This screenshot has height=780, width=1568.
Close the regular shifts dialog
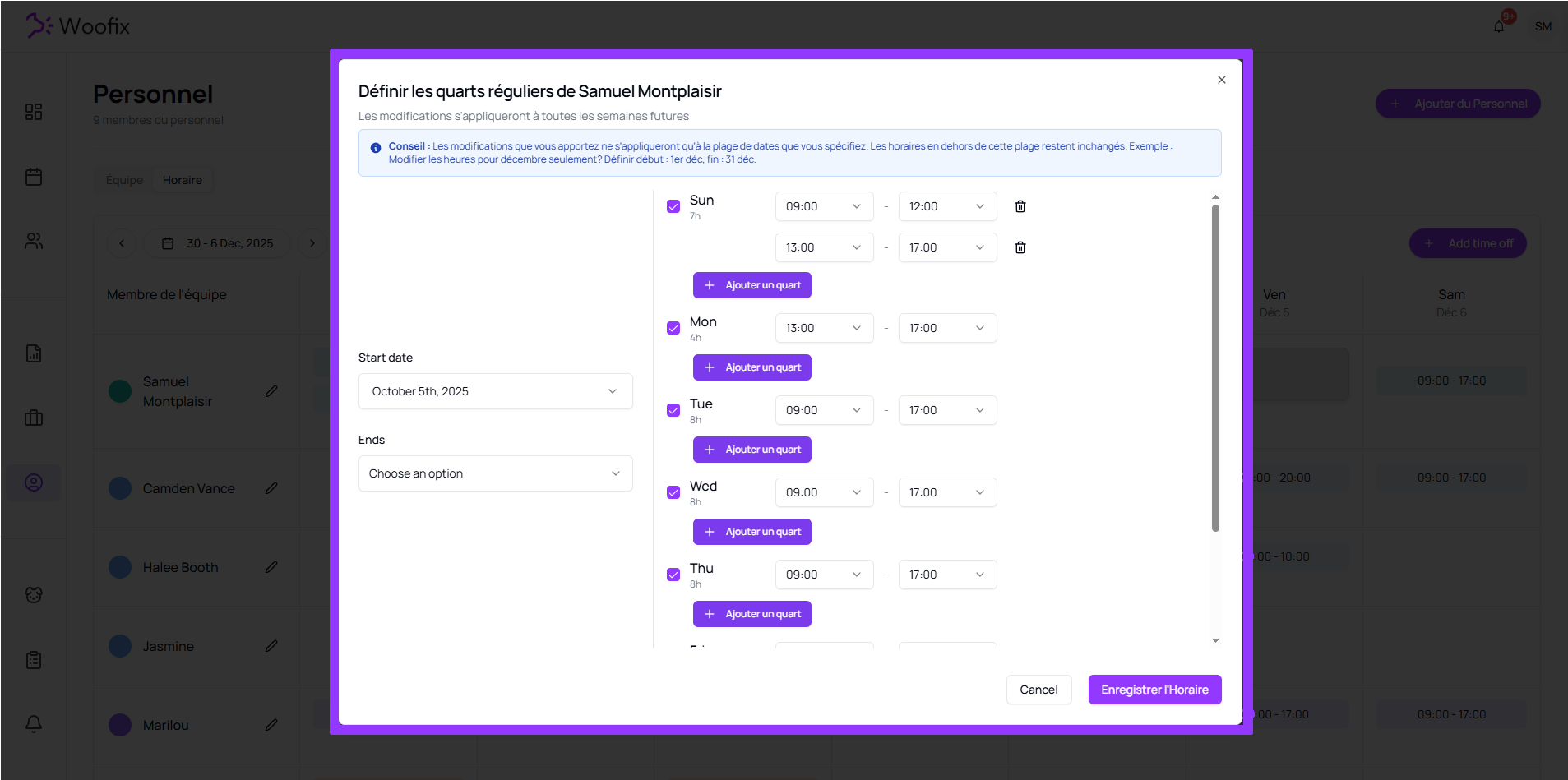coord(1221,80)
